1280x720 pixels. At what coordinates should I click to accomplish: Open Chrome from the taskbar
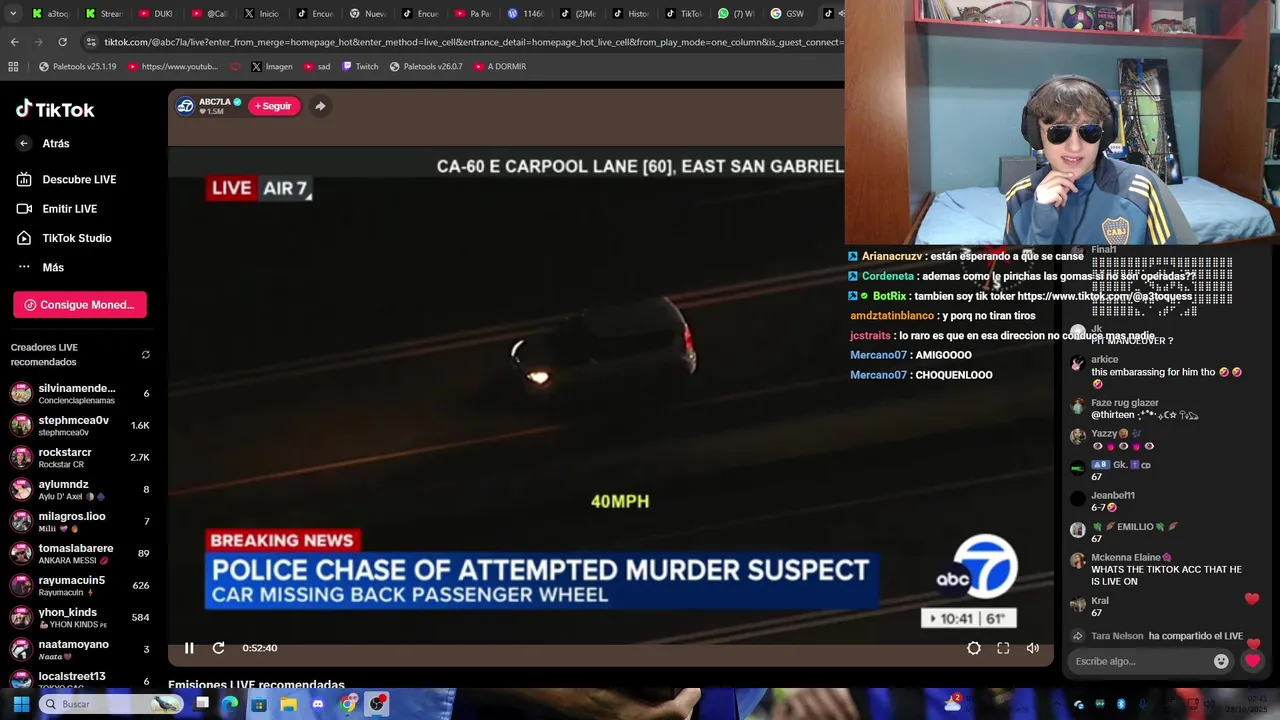347,704
